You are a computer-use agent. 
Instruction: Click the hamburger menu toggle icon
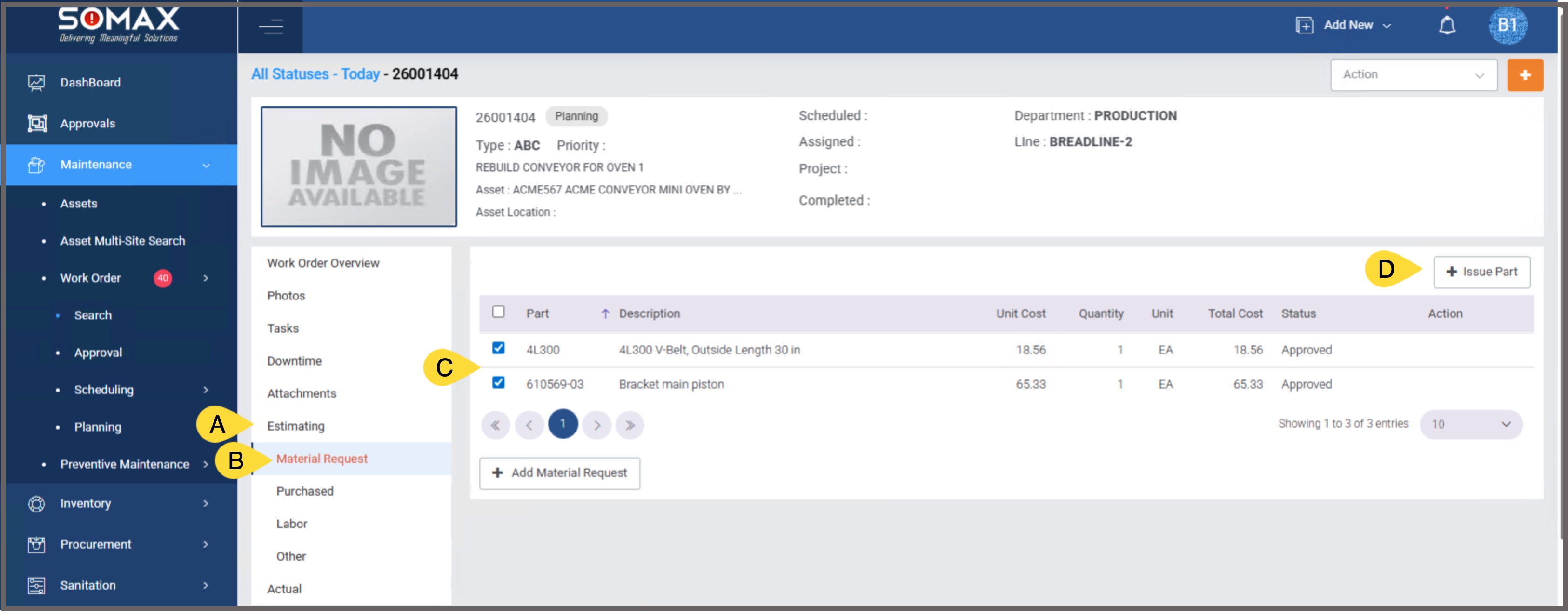(x=270, y=27)
